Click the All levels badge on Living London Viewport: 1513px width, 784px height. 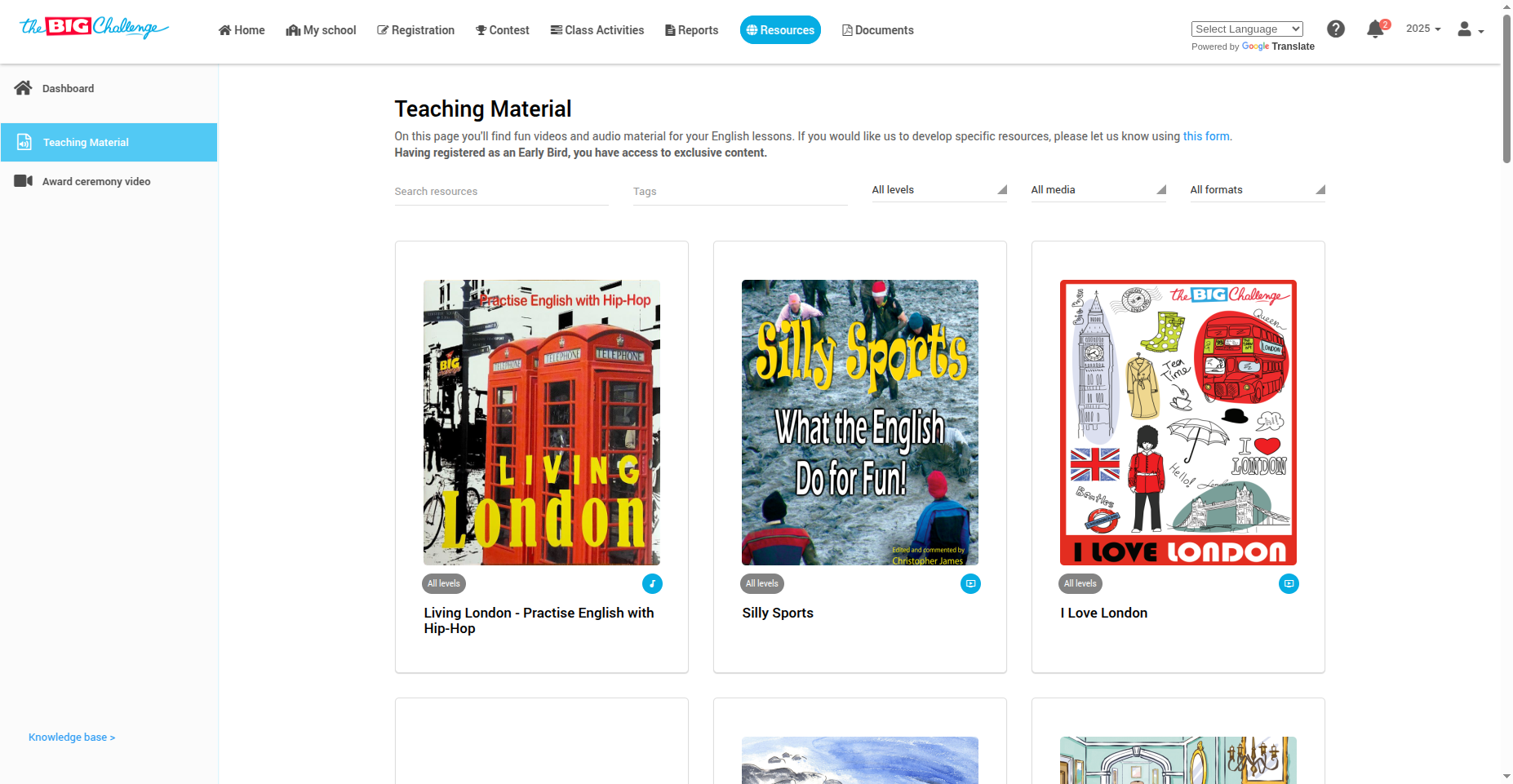tap(444, 583)
